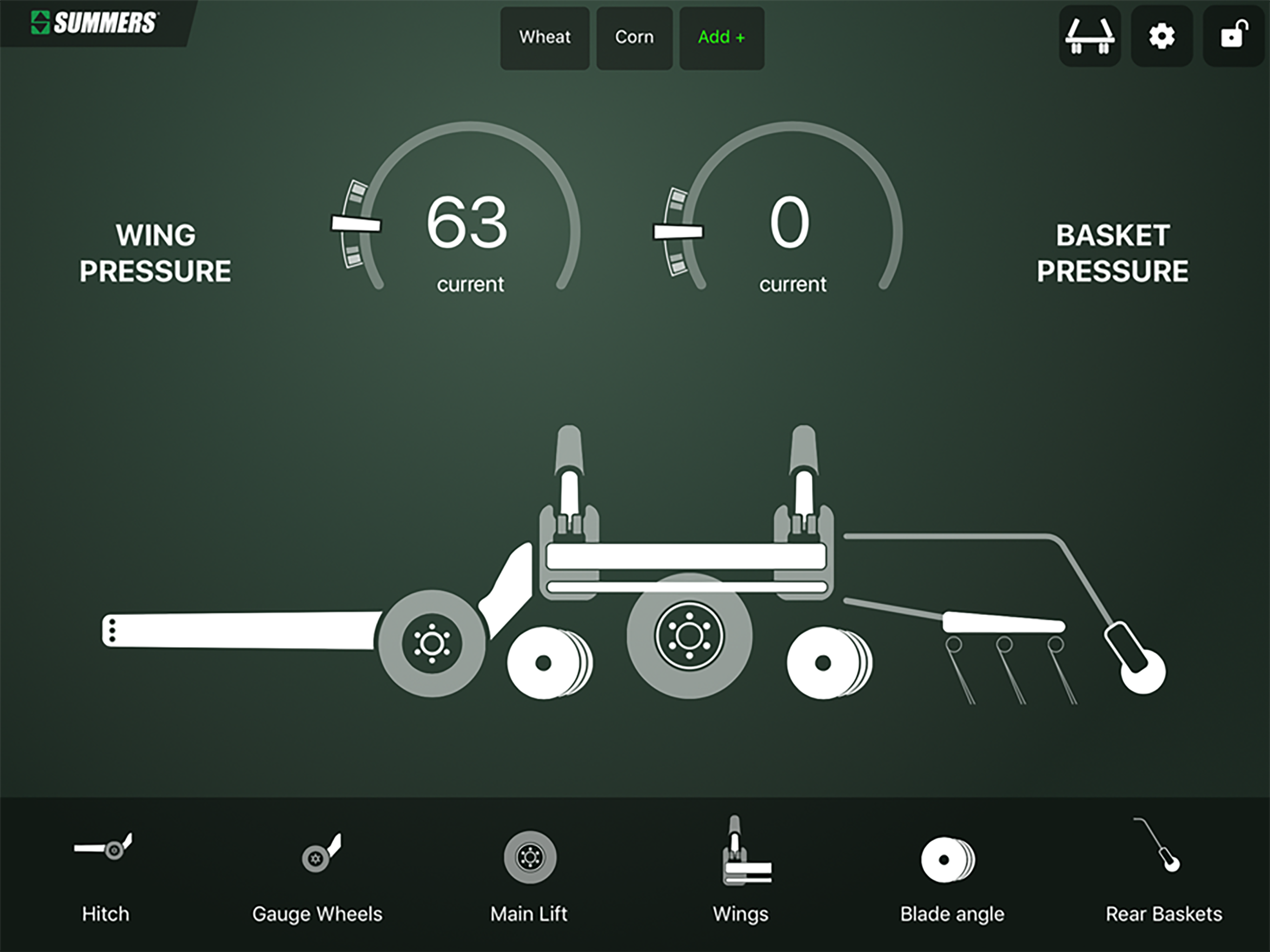Screen dimensions: 1270x952
Task: Select the Hitch icon in bottom bar
Action: click(103, 846)
